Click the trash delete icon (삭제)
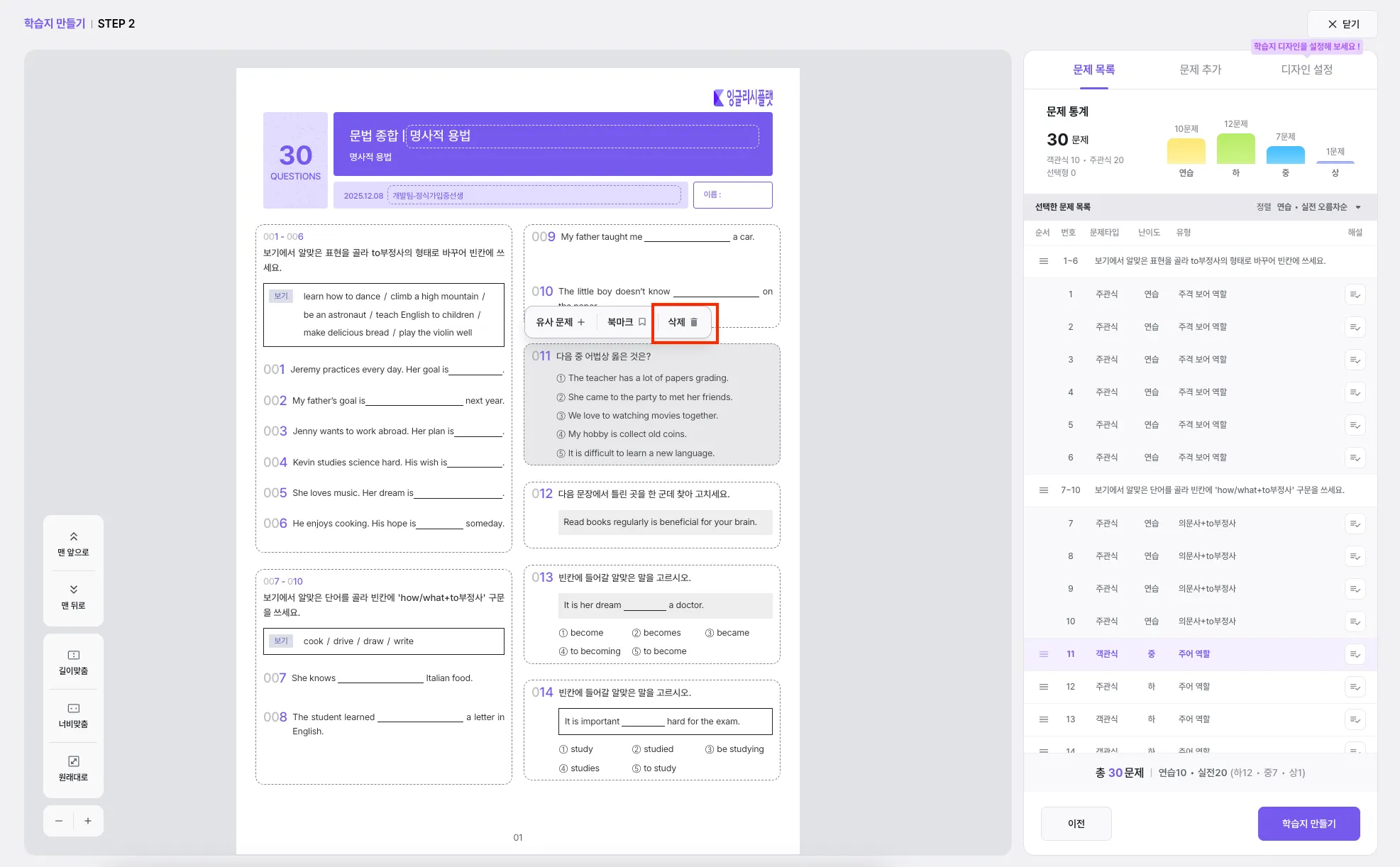 click(693, 322)
